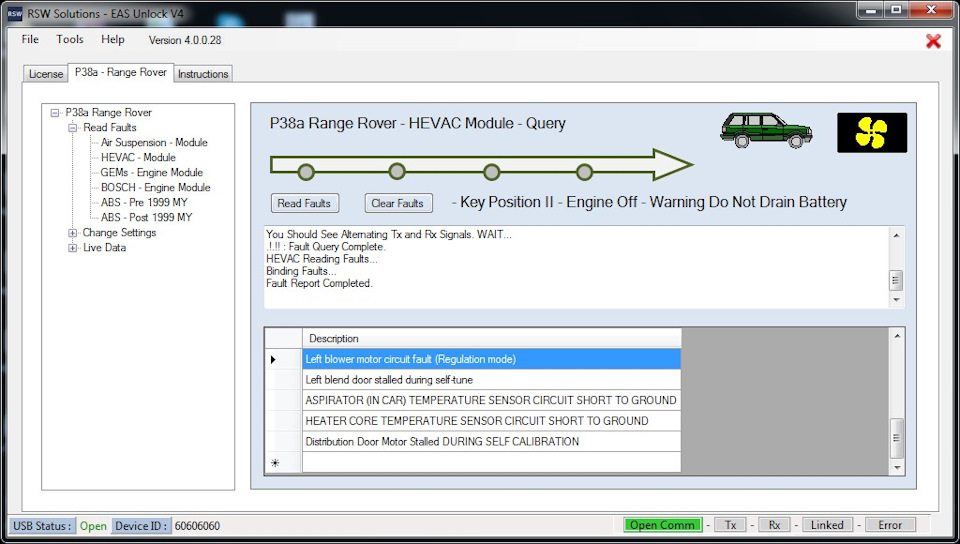Select ABS - Post 1999 MY item
The image size is (960, 544).
(147, 217)
